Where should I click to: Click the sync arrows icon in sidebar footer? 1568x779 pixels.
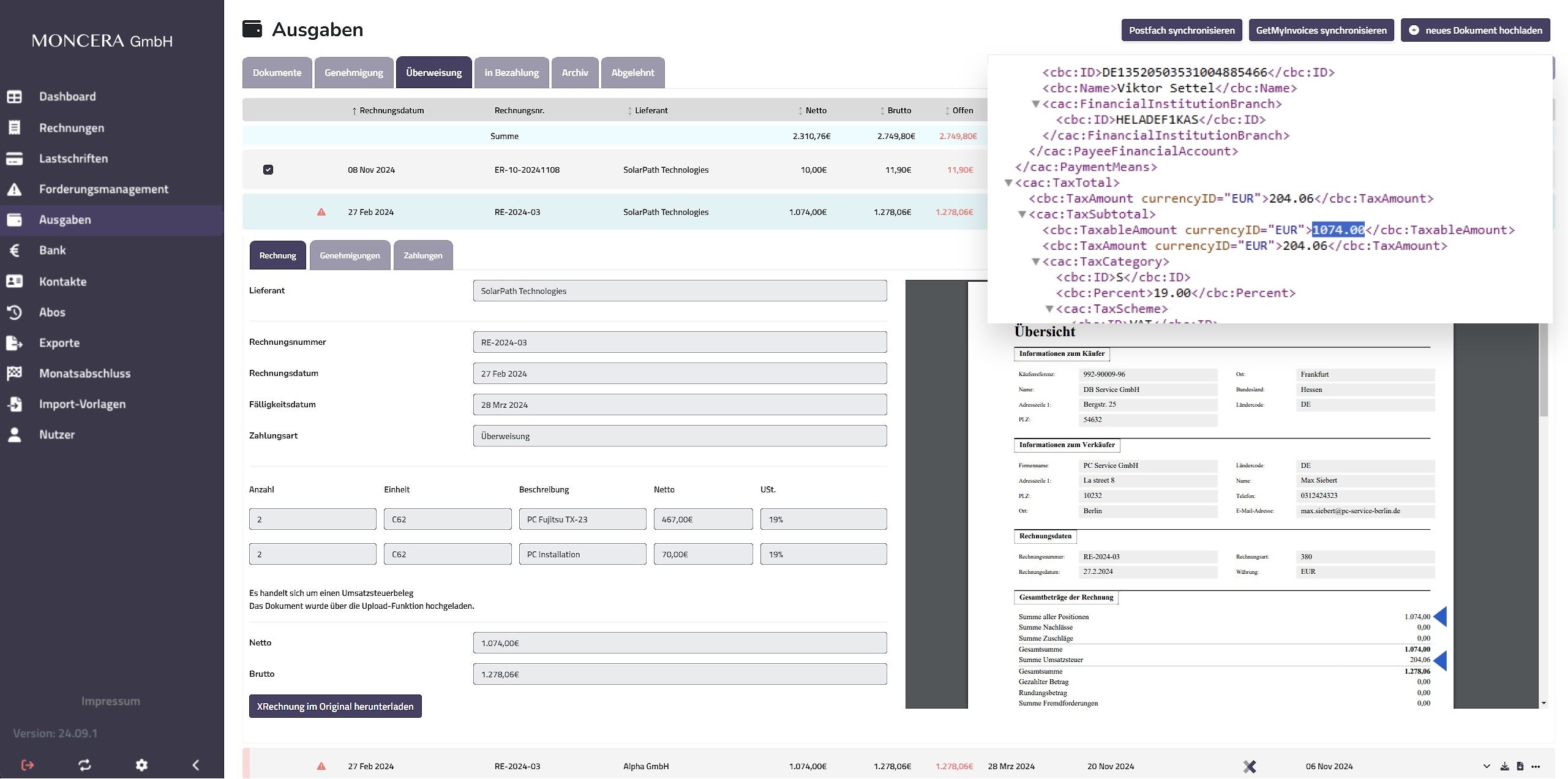pos(84,765)
